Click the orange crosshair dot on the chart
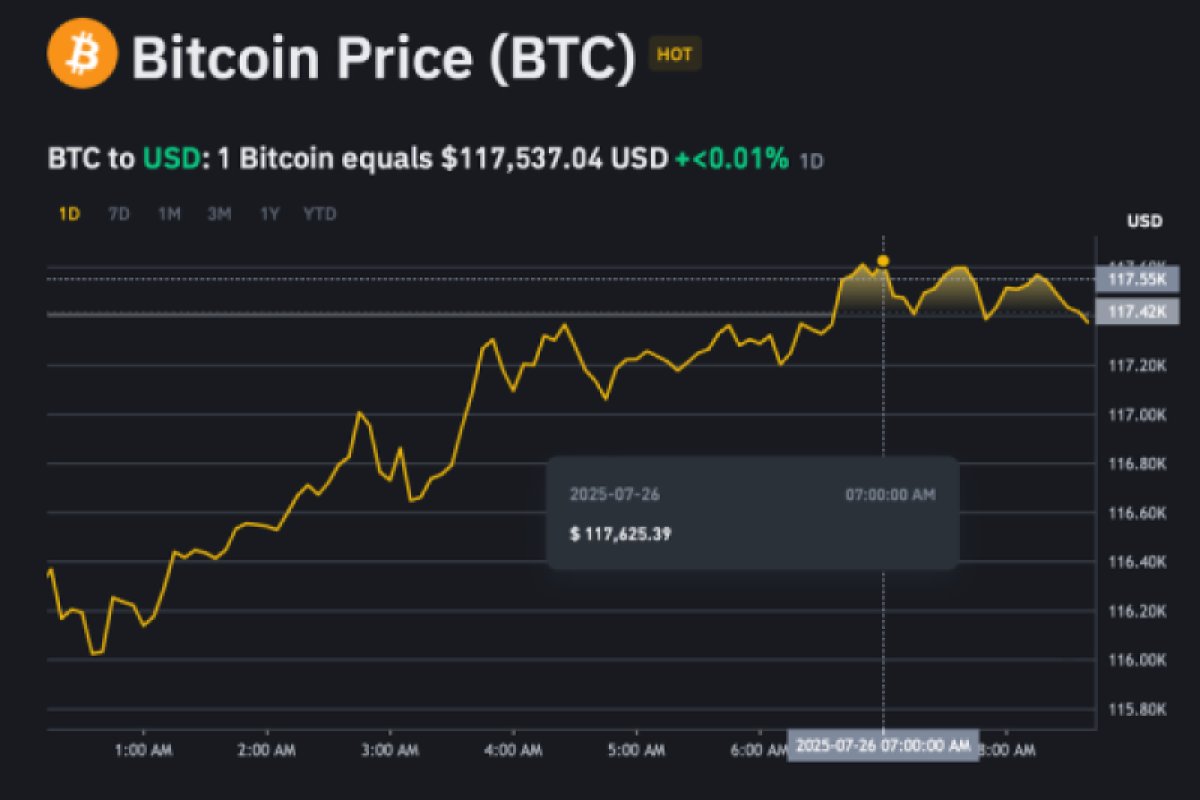Image resolution: width=1200 pixels, height=800 pixels. tap(882, 261)
